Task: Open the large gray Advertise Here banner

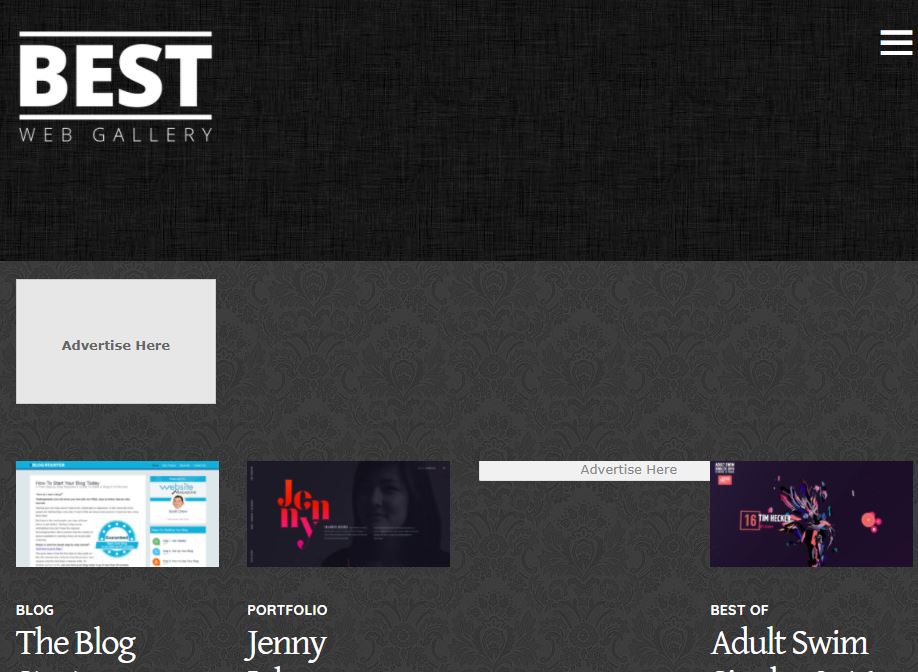Action: (116, 341)
